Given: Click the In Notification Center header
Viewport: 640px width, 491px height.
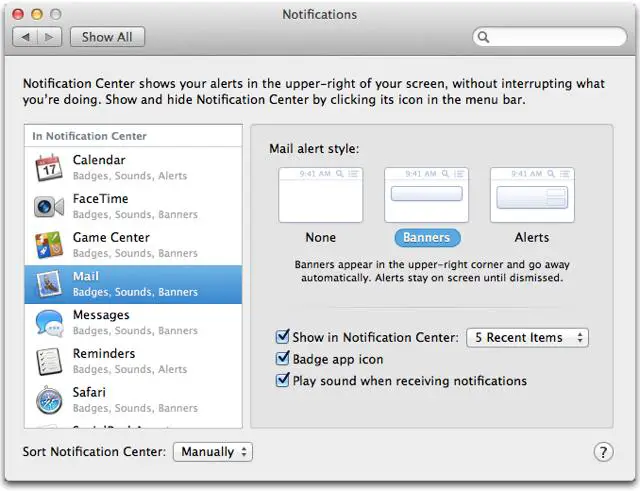Looking at the screenshot, I should (x=133, y=136).
